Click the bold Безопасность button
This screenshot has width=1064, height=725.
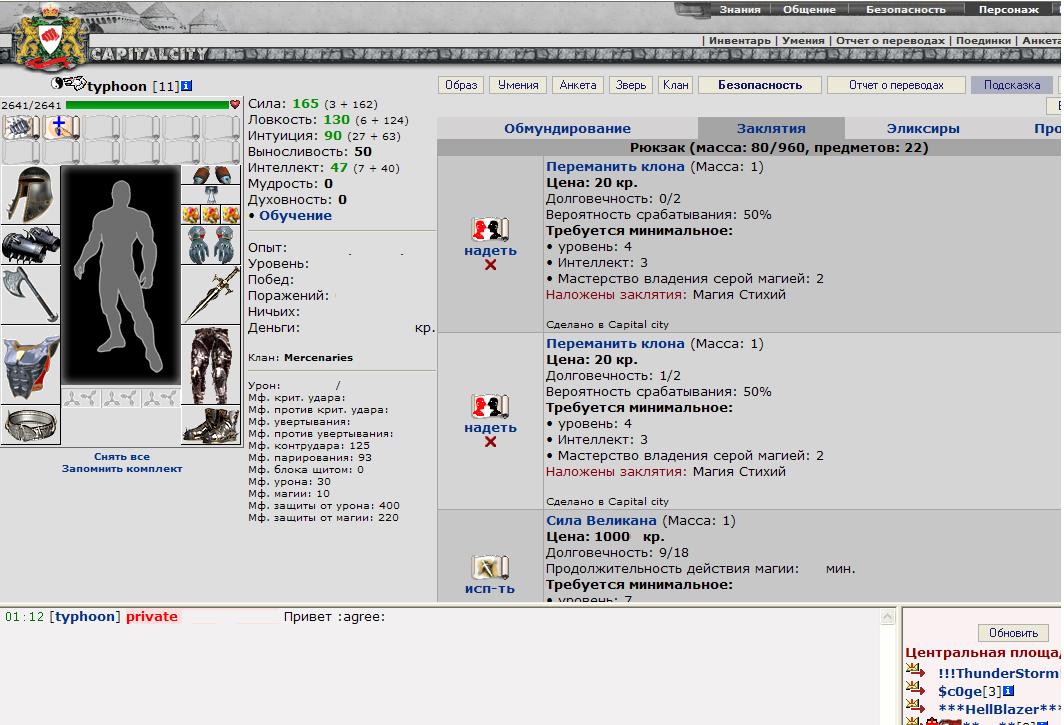[x=760, y=85]
